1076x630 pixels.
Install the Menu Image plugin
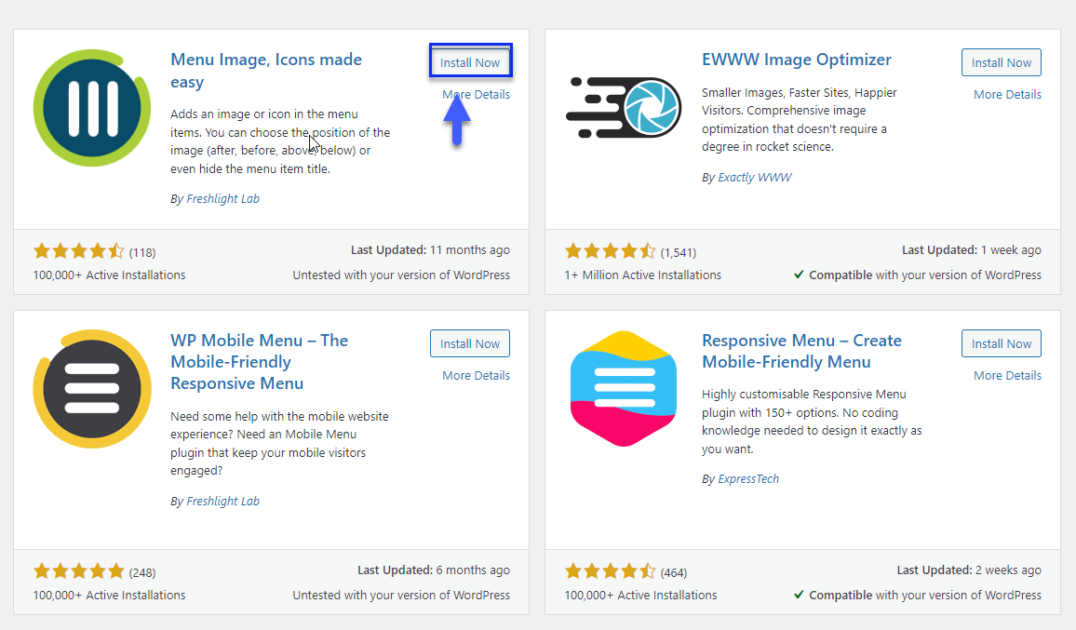coord(470,61)
